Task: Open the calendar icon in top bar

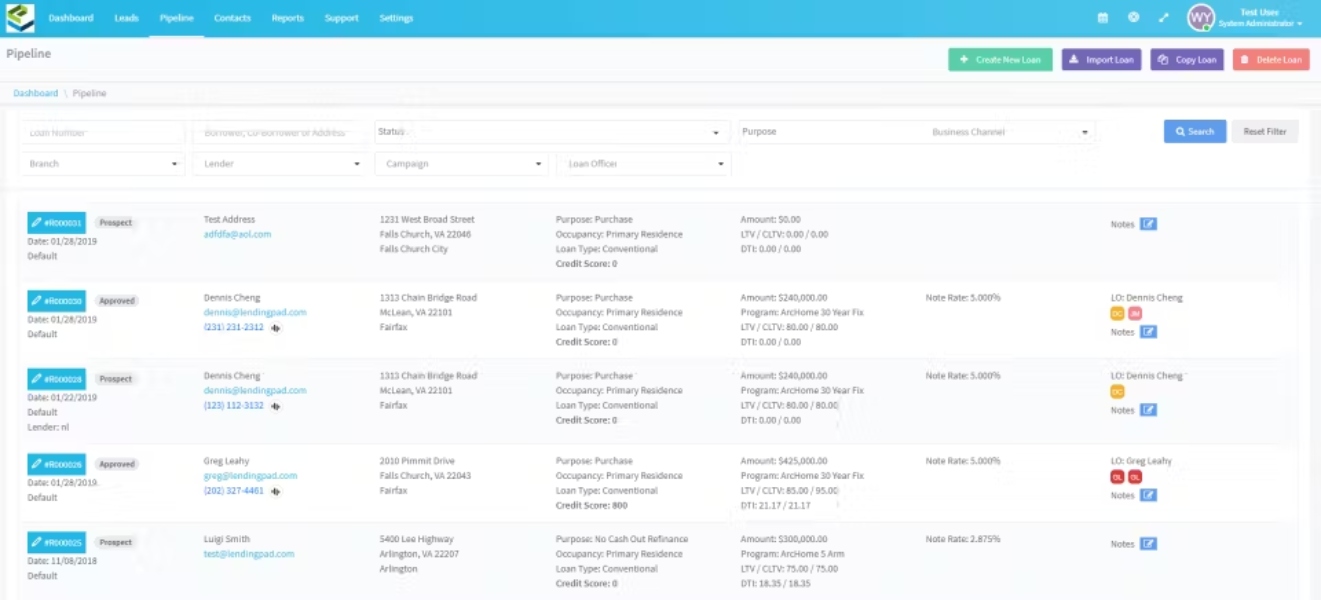Action: pos(1103,18)
